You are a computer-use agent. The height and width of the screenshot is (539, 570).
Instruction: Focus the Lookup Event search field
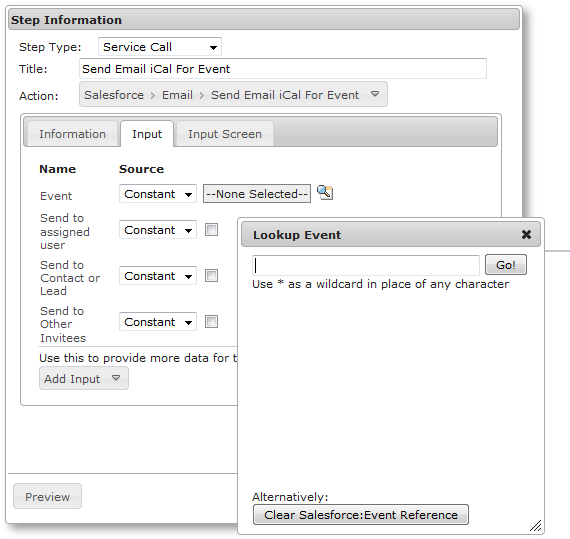pos(366,265)
